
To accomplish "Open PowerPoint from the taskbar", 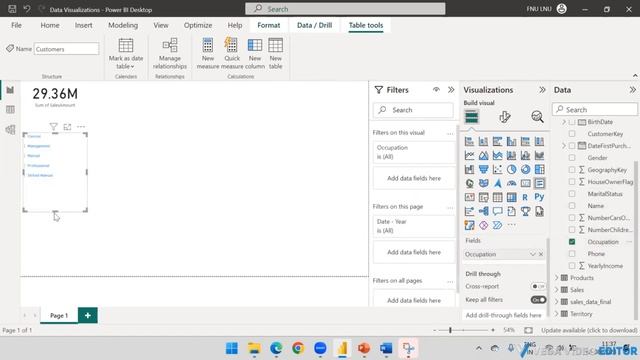I will [364, 348].
